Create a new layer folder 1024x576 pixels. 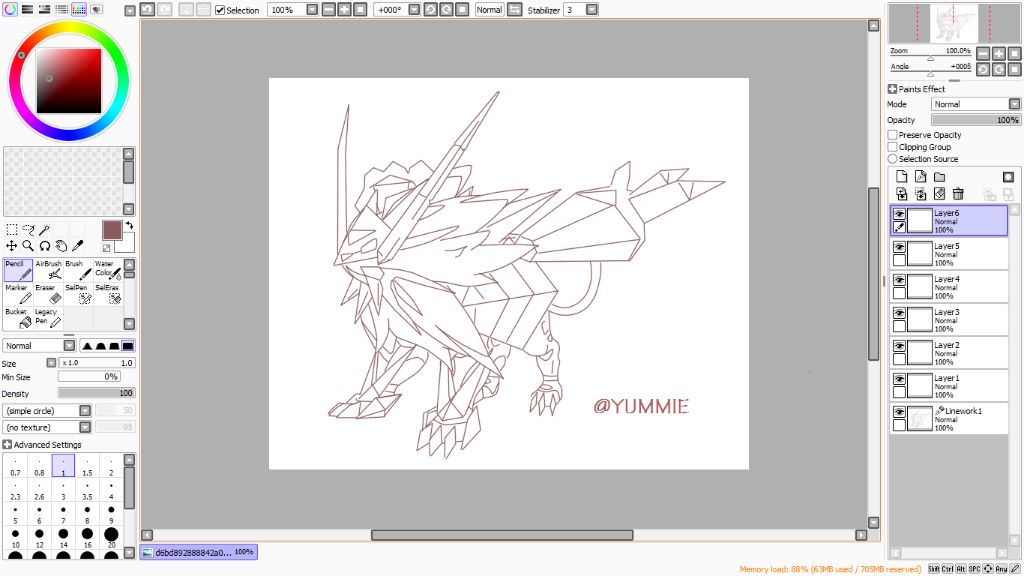[x=939, y=176]
